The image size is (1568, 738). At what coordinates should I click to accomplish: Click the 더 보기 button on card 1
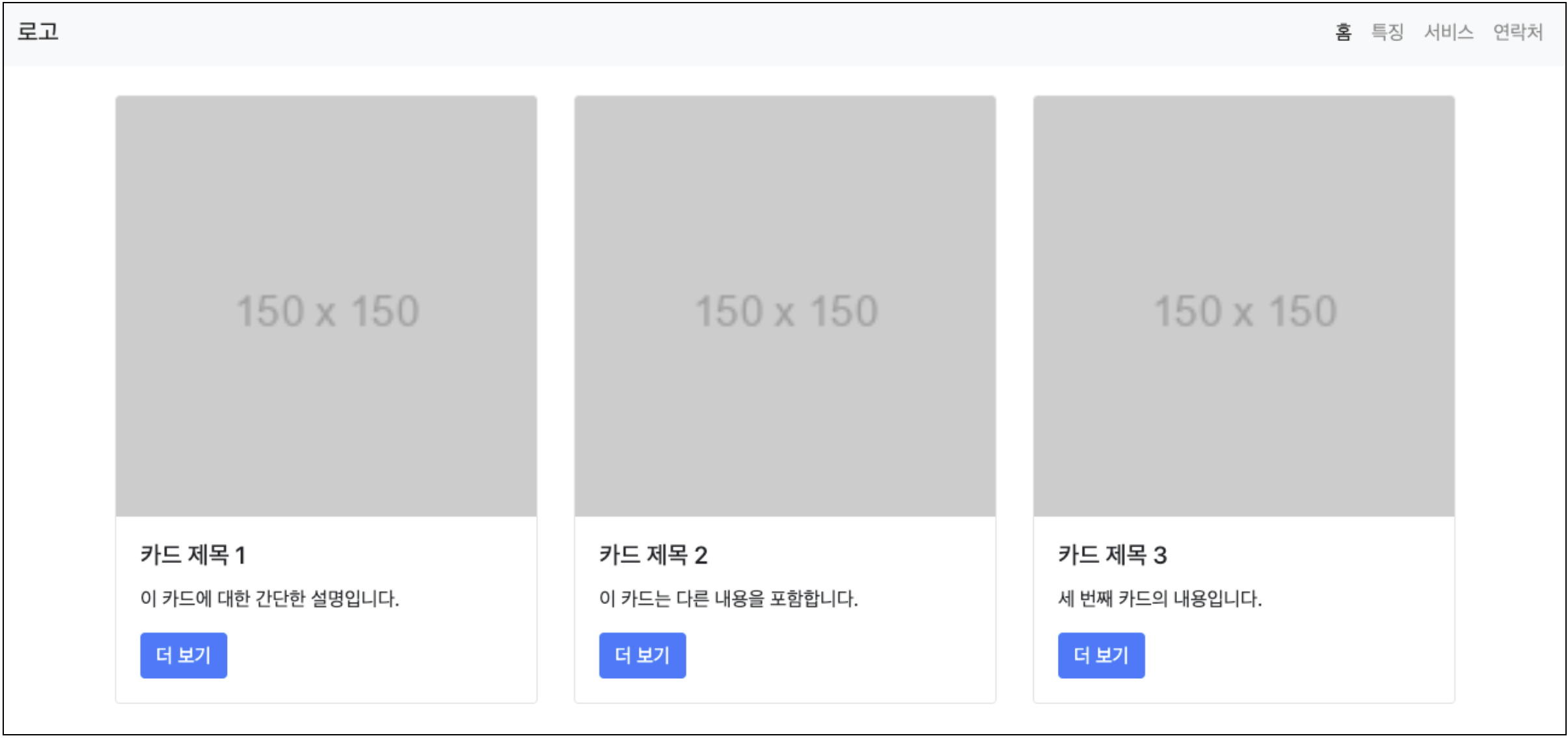coord(183,655)
